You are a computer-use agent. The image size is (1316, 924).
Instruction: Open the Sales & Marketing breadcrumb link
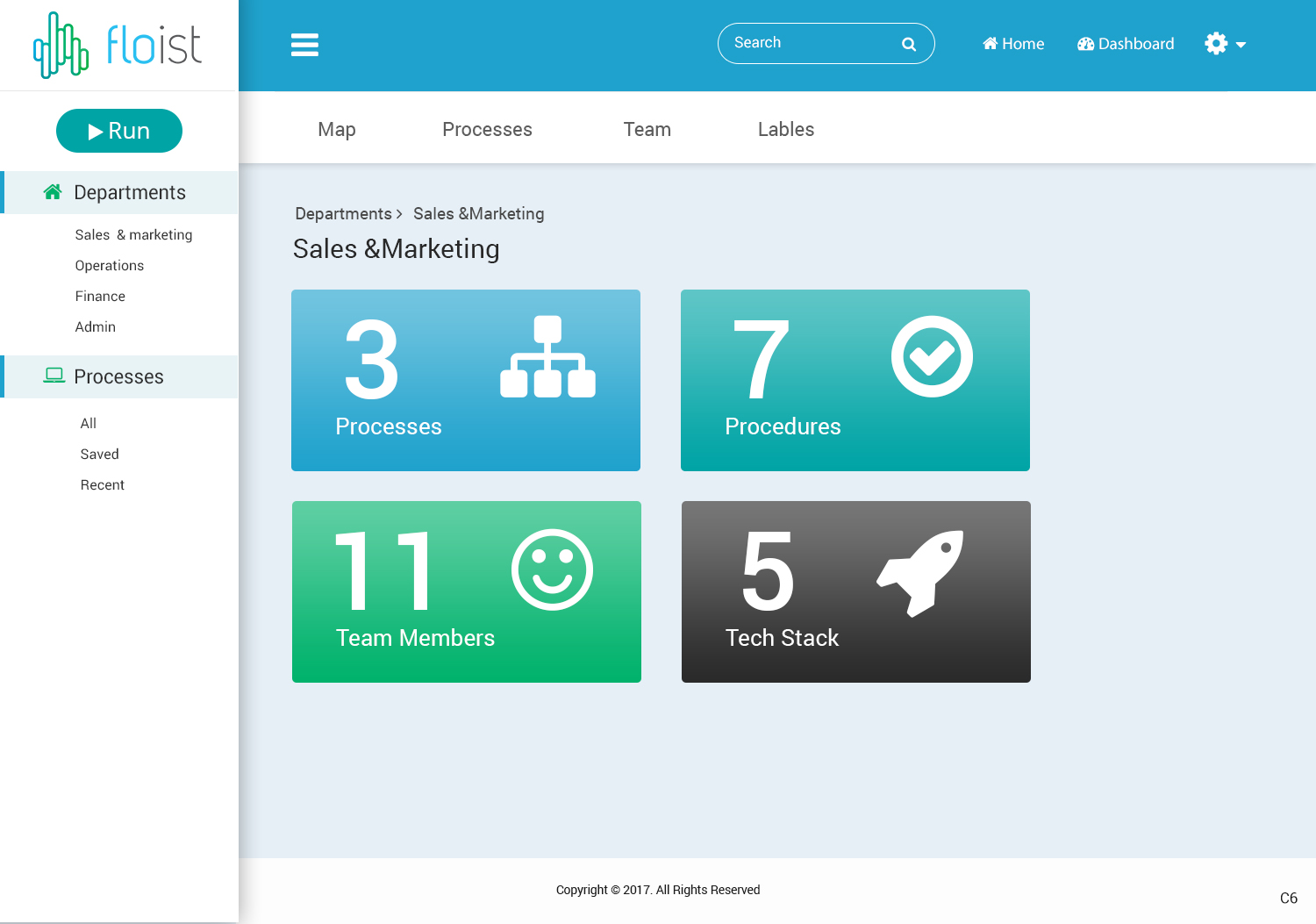click(x=478, y=213)
